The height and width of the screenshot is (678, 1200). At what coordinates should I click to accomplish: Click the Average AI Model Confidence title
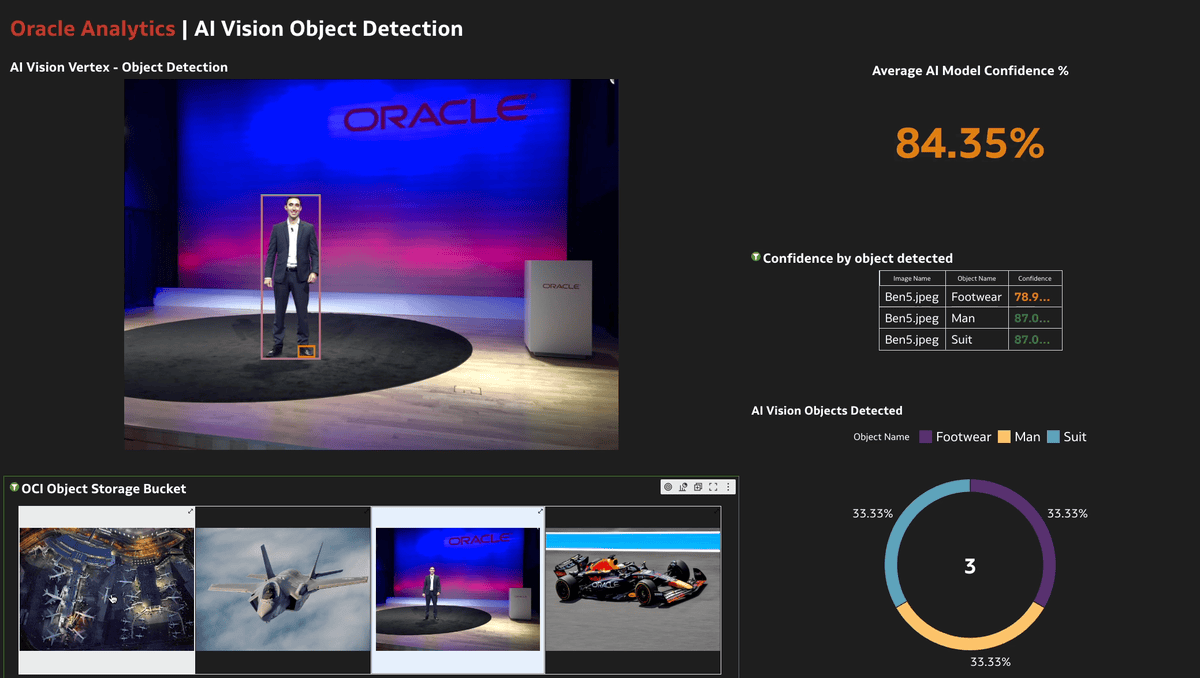[x=968, y=70]
